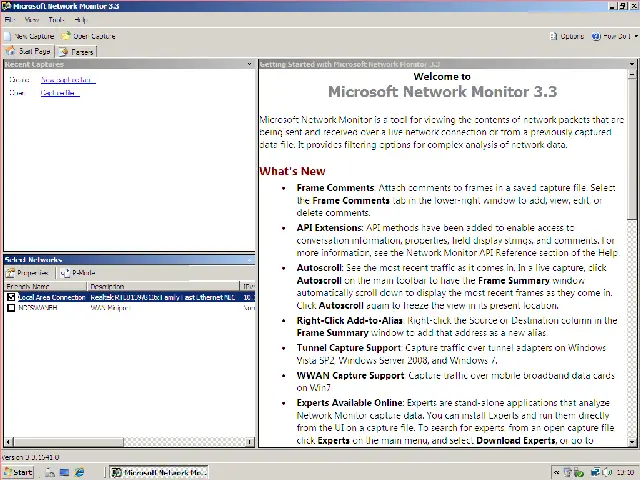The width and height of the screenshot is (640, 480).
Task: Click the Windows Start button
Action: [18, 472]
